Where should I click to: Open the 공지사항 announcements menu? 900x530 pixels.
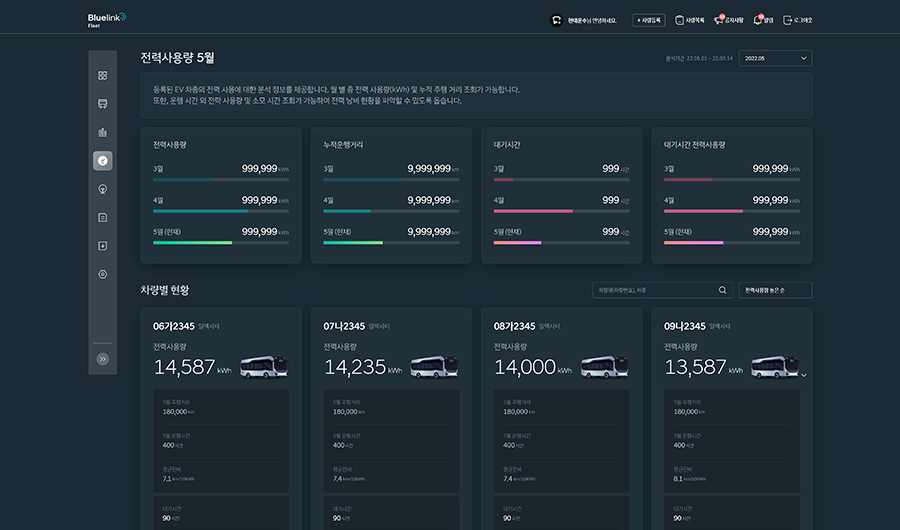(x=728, y=20)
